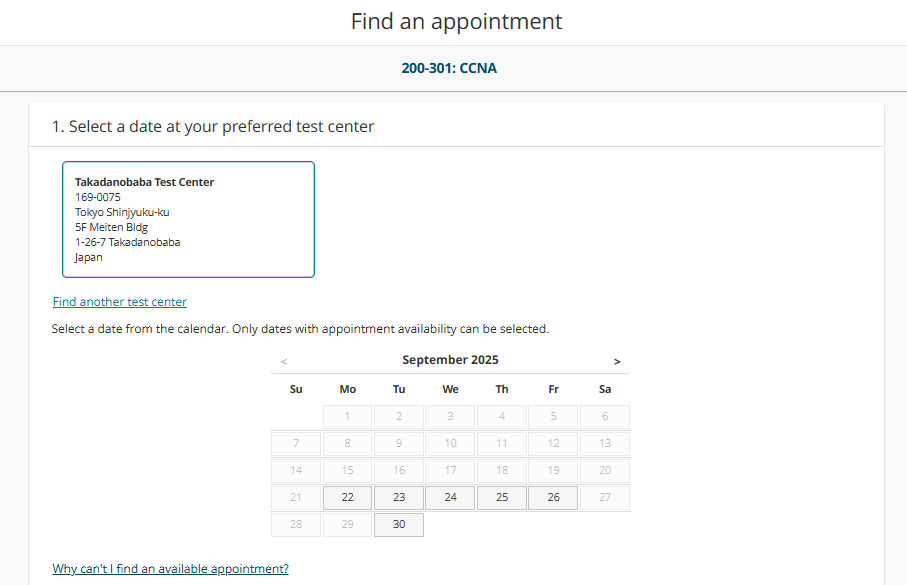Click the Mo weekday column header
907x585 pixels.
point(347,389)
